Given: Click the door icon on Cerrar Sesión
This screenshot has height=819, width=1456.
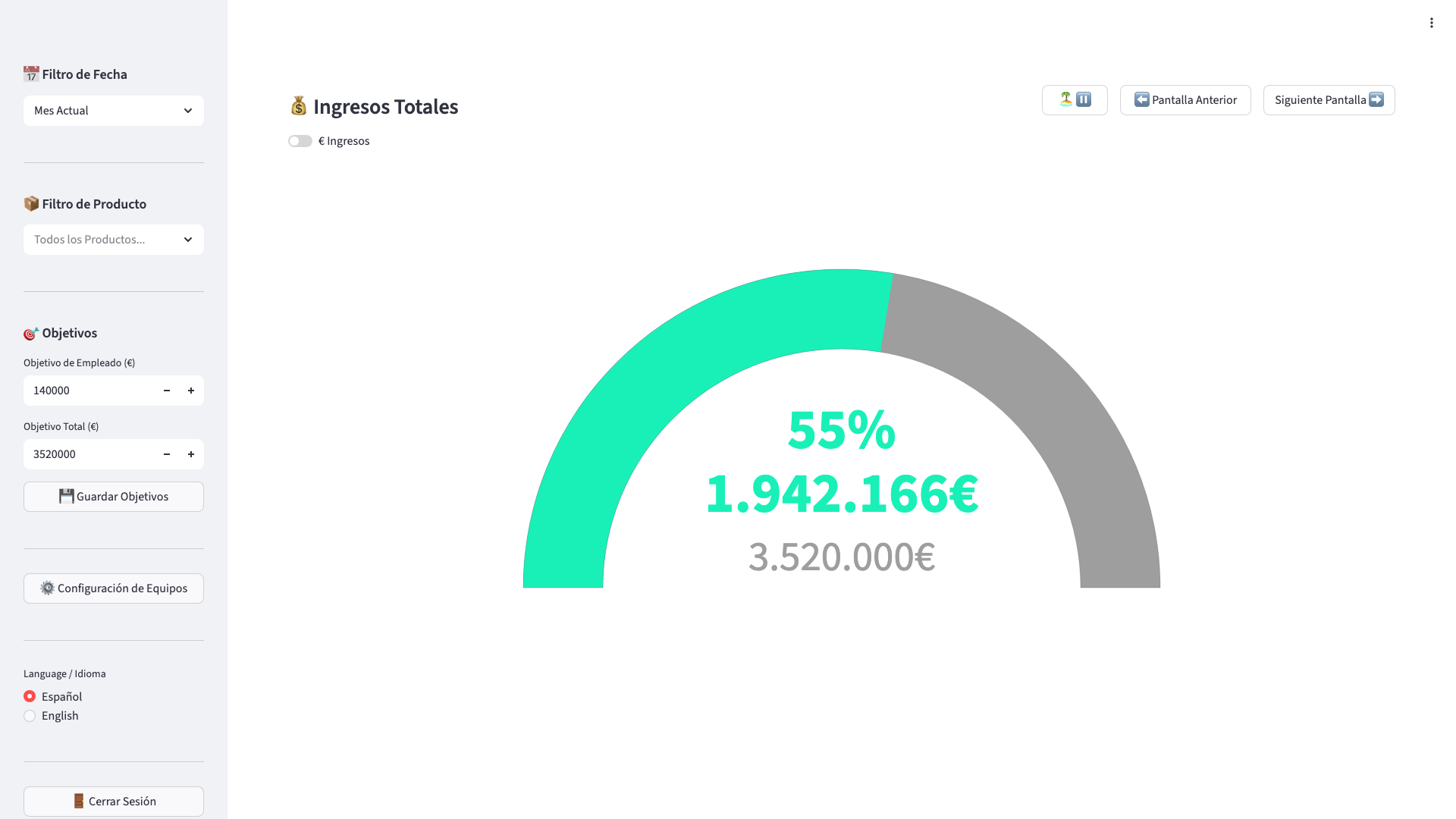Looking at the screenshot, I should tap(79, 801).
